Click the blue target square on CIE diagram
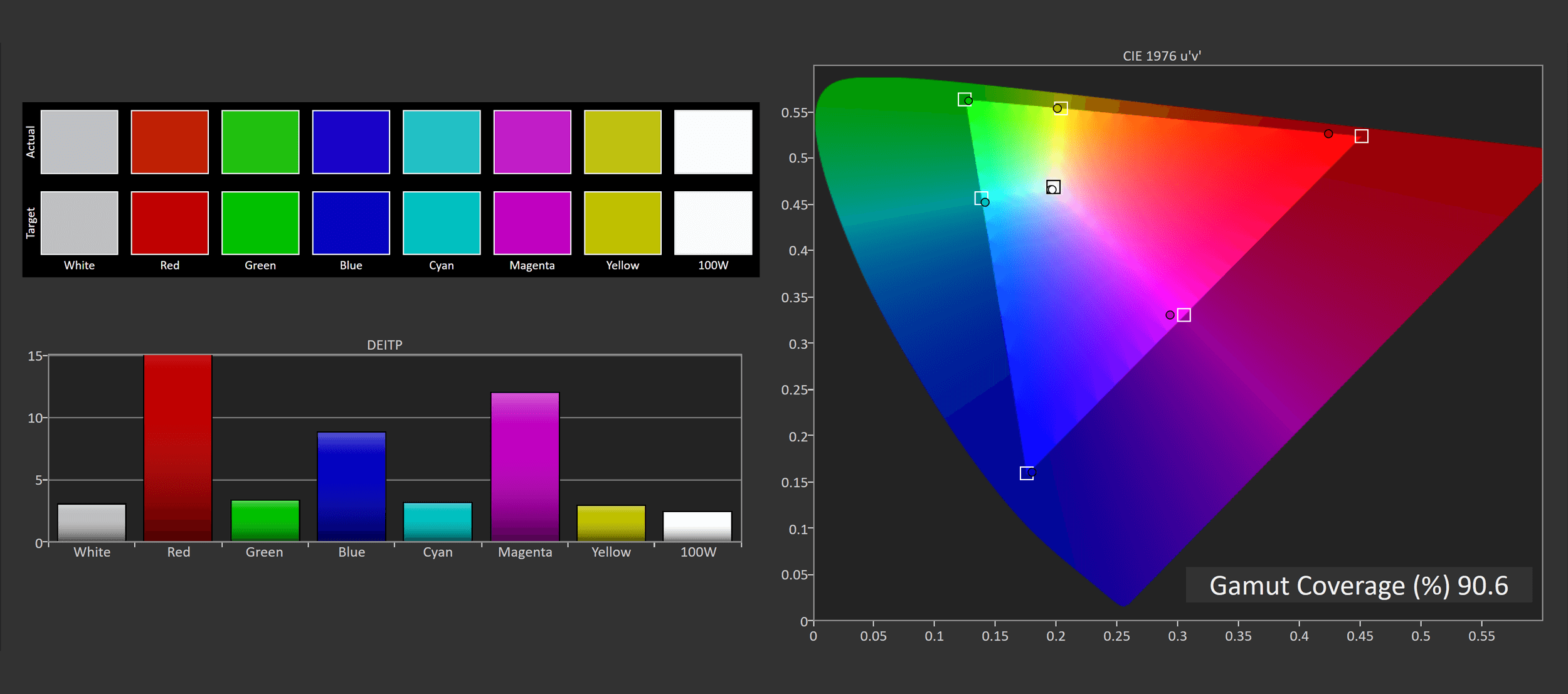 click(x=1026, y=473)
